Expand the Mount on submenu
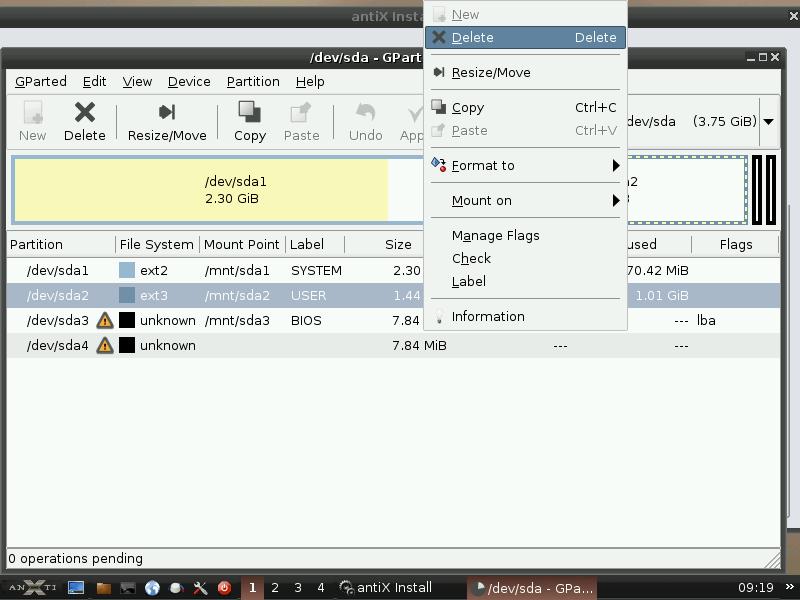800x600 pixels. point(525,201)
